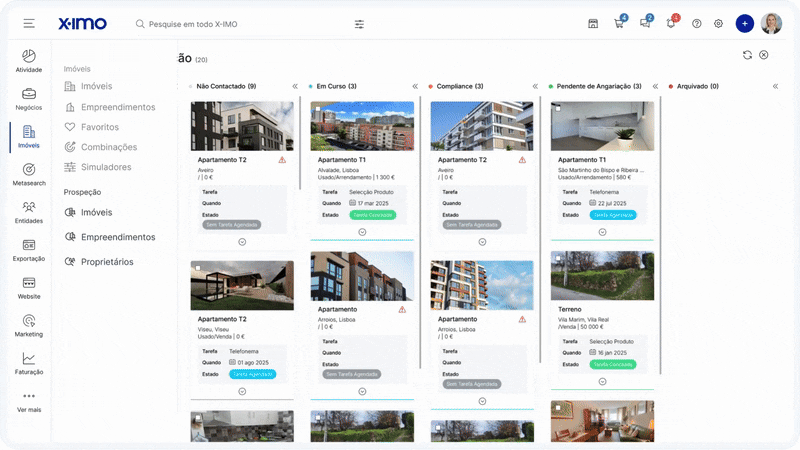Collapse the Não Contactado column

click(x=295, y=86)
